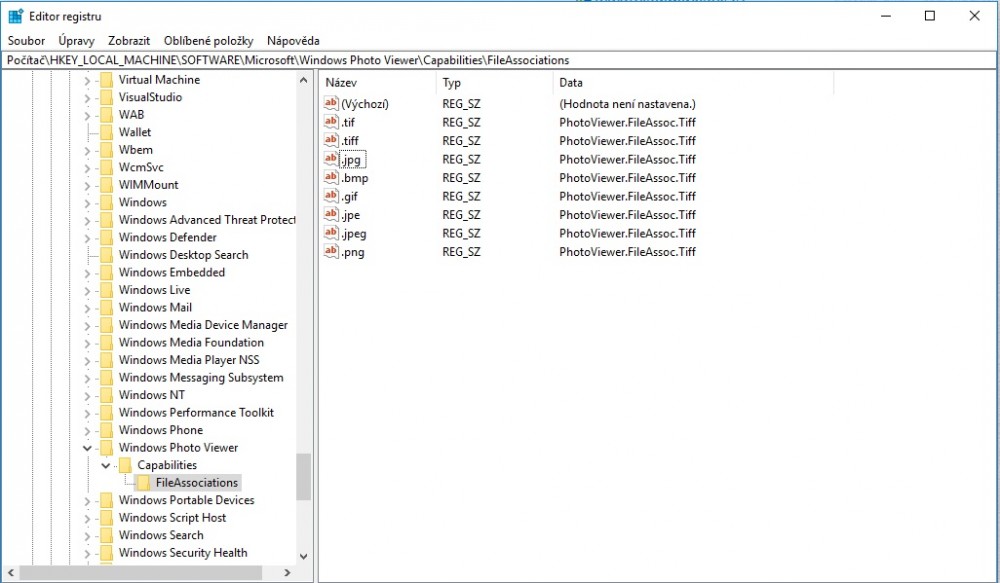
Task: Expand the Windows NT key
Action: [x=87, y=395]
